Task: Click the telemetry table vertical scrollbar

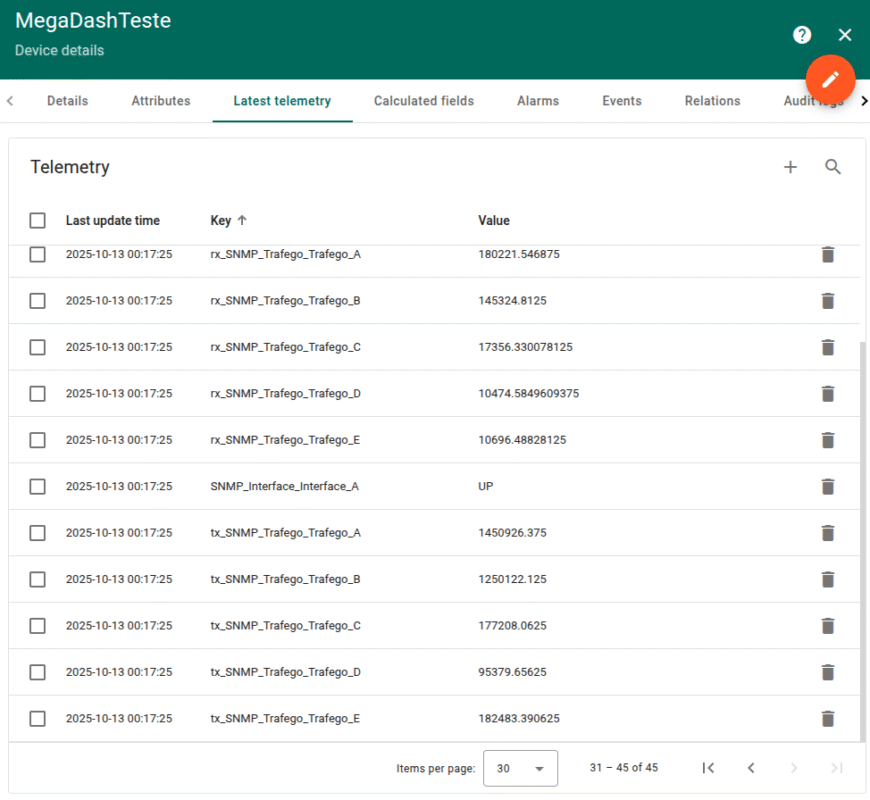Action: pos(863,540)
